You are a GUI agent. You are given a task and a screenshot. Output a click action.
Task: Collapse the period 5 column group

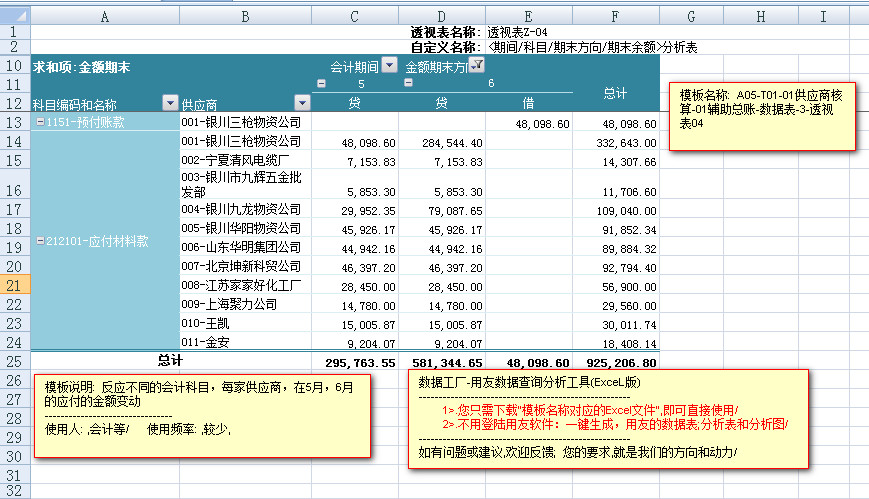[x=322, y=84]
